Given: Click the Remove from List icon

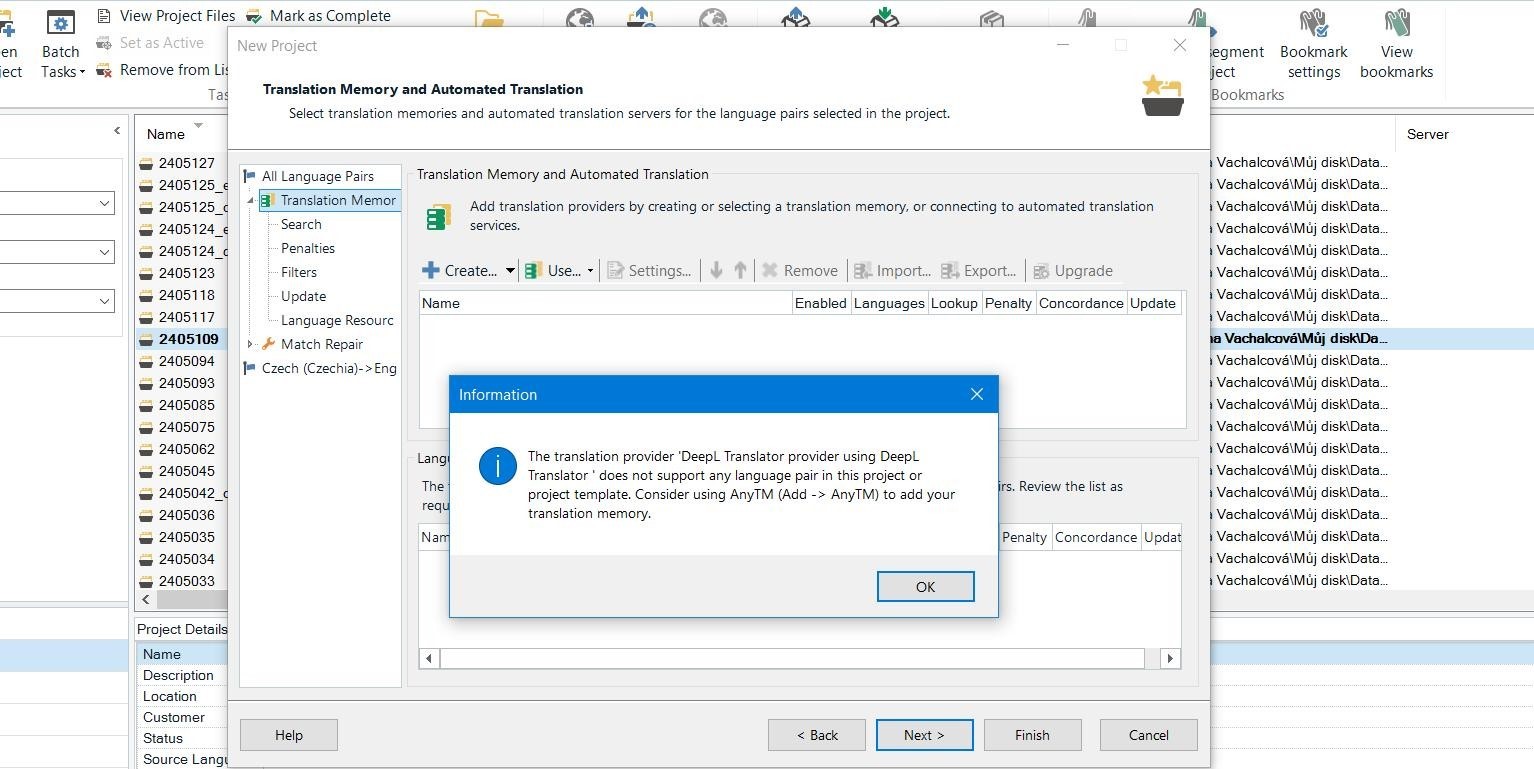Looking at the screenshot, I should point(104,70).
